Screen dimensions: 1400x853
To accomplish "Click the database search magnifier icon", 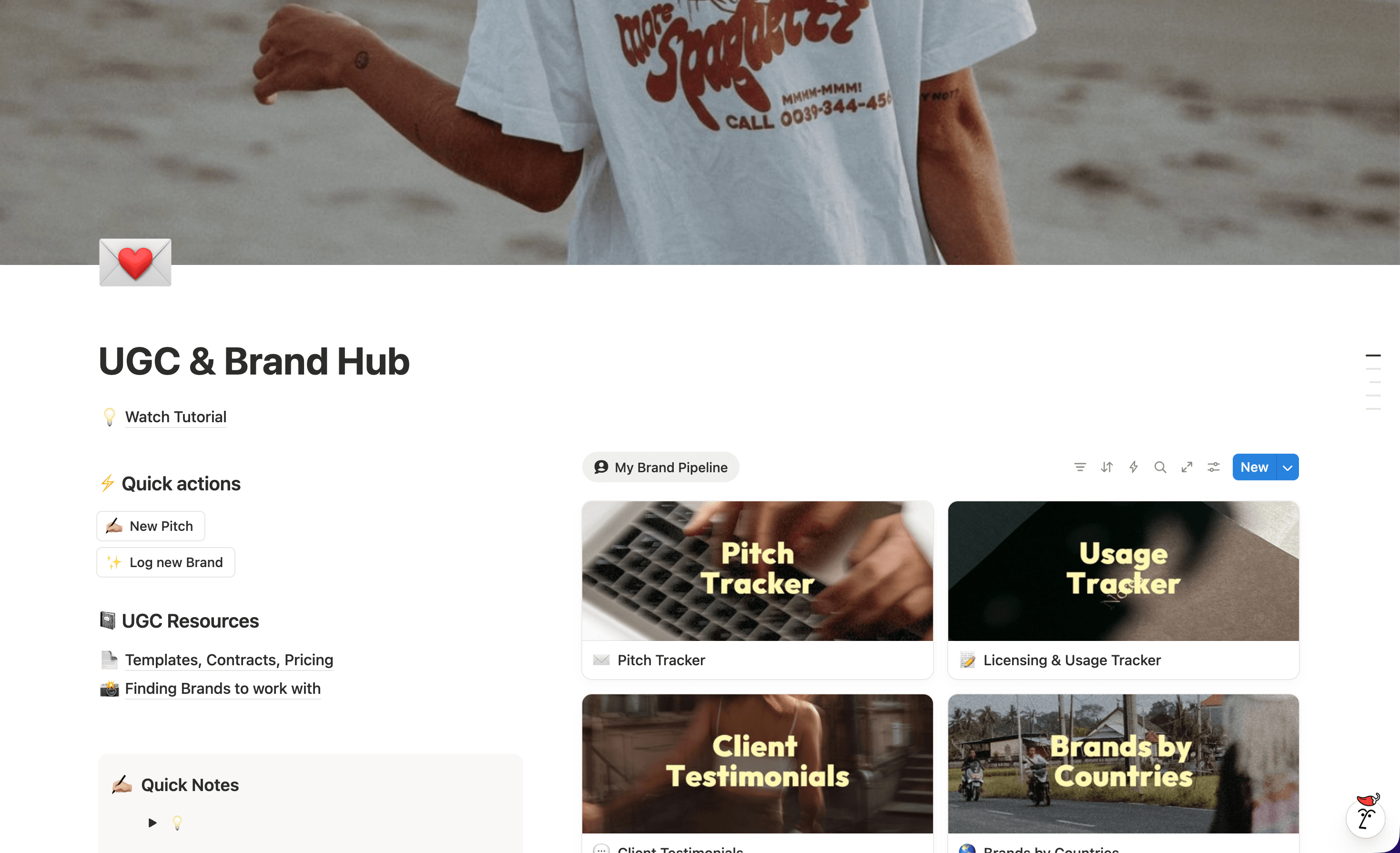I will [x=1160, y=467].
